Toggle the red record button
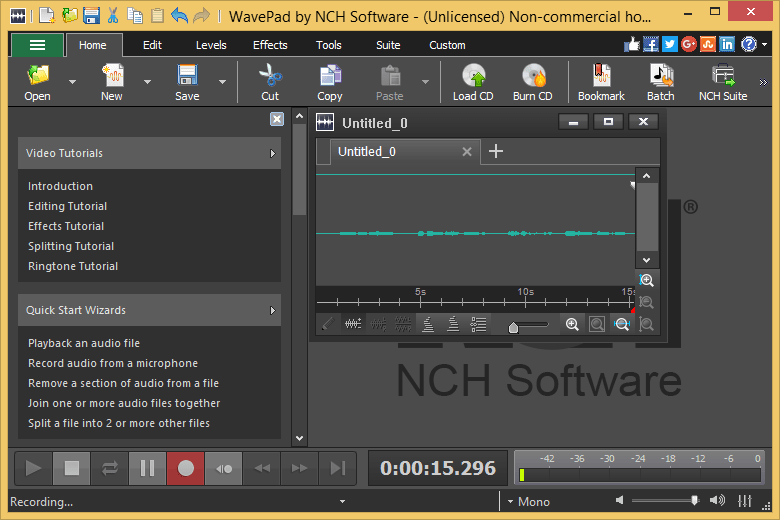The image size is (780, 520). point(186,468)
